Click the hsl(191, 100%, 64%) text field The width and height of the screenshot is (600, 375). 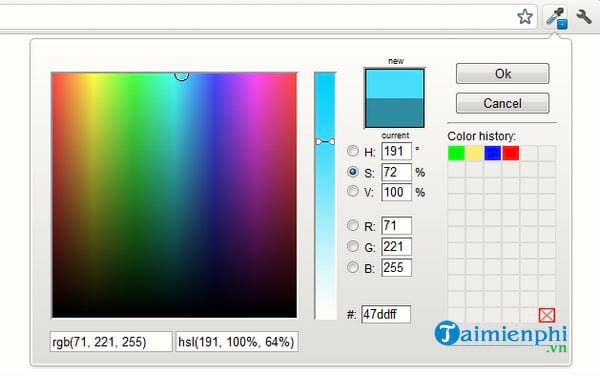(237, 341)
